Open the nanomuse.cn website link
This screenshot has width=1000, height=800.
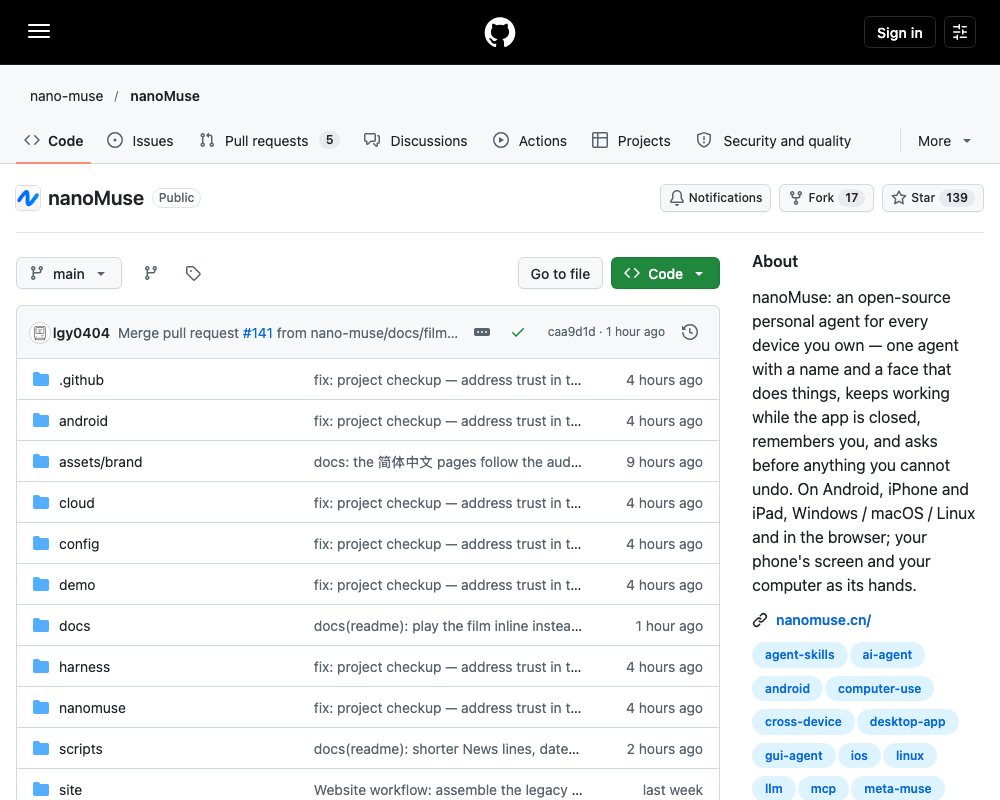823,620
